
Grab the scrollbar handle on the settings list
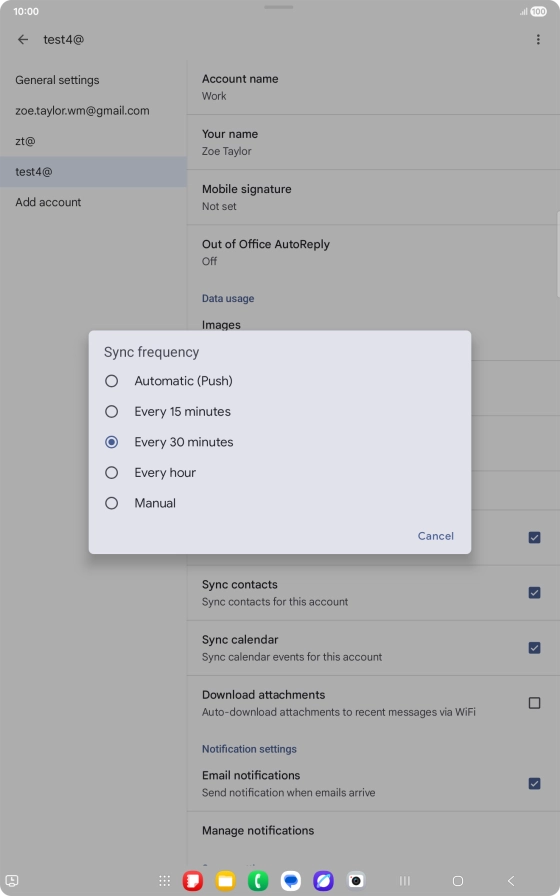(558, 254)
